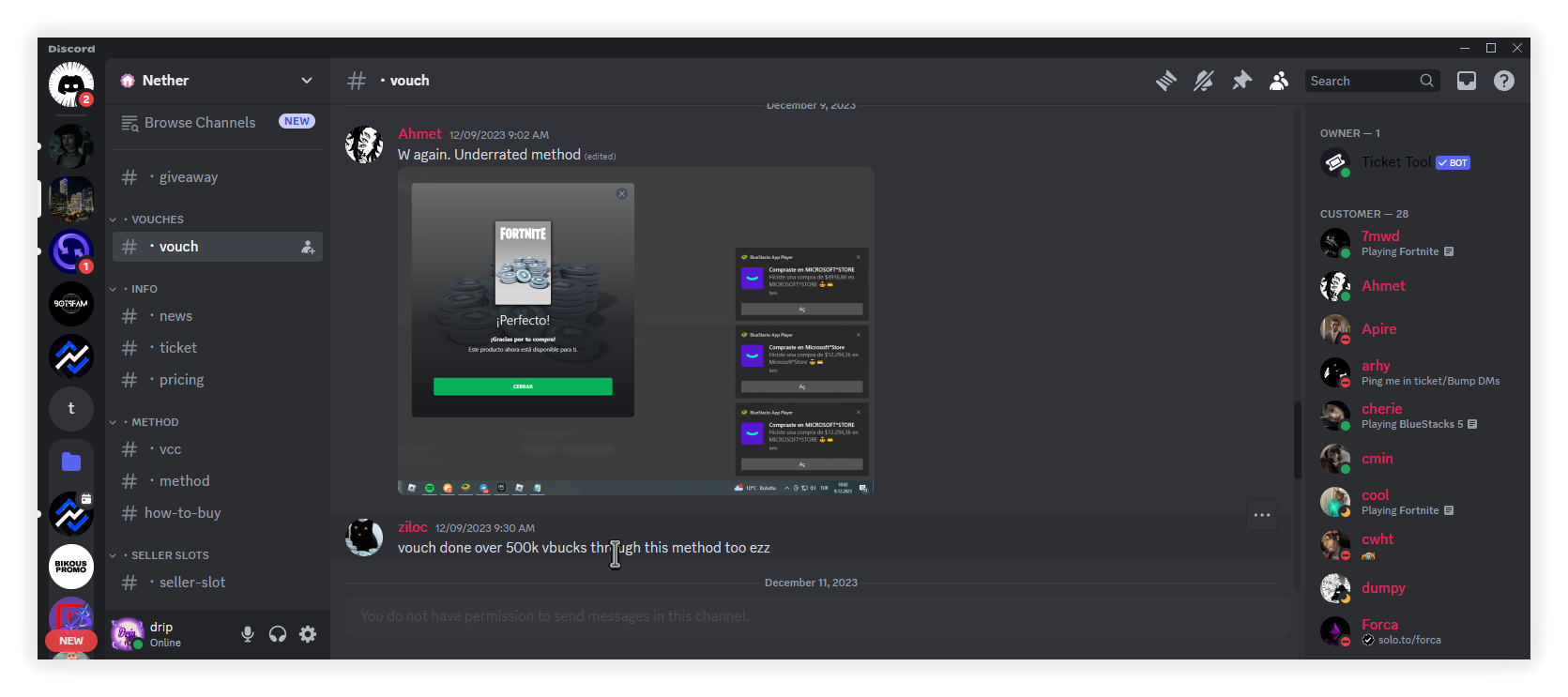This screenshot has height=697, width=1568.
Task: Open the ticket channel
Action: pos(218,348)
